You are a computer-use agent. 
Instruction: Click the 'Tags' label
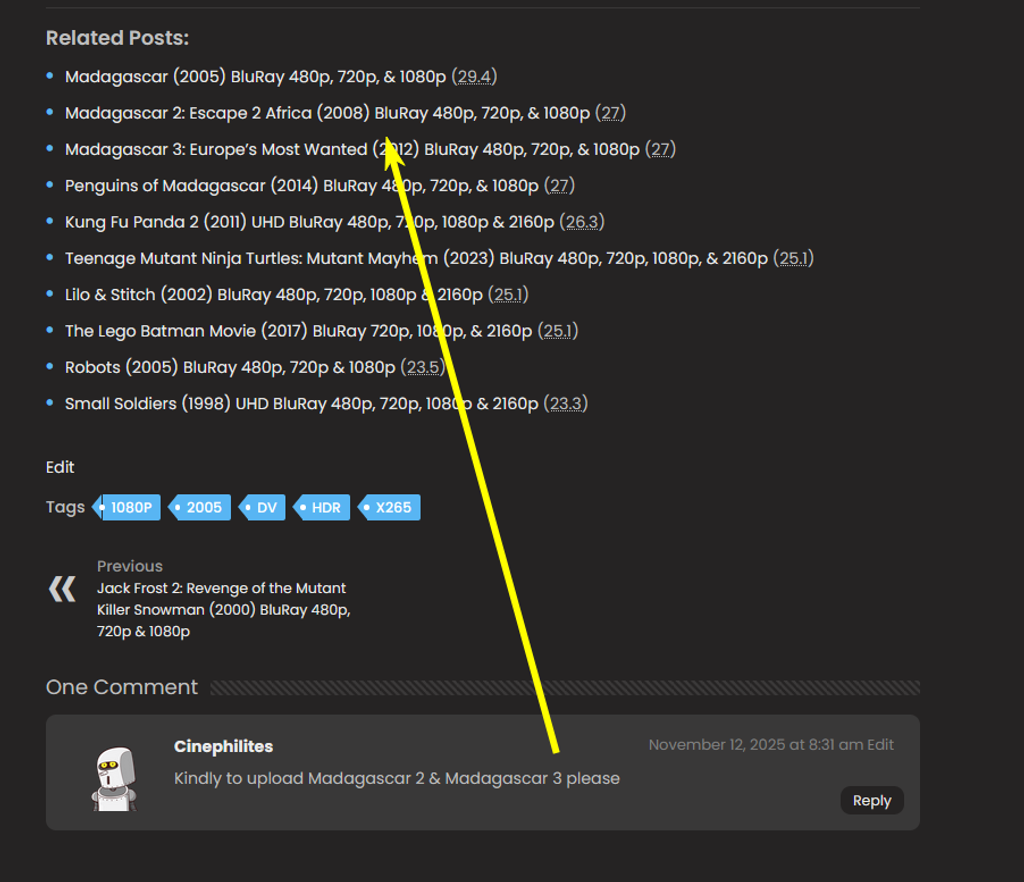(65, 507)
